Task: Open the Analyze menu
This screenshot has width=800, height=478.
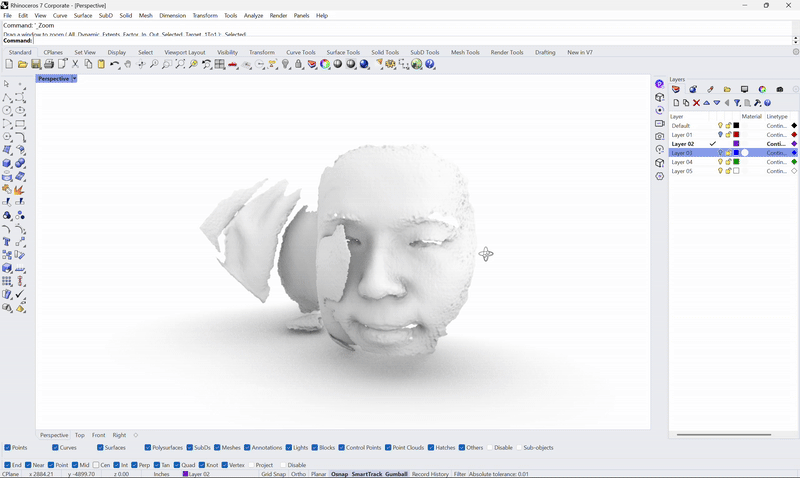Action: pos(253,16)
